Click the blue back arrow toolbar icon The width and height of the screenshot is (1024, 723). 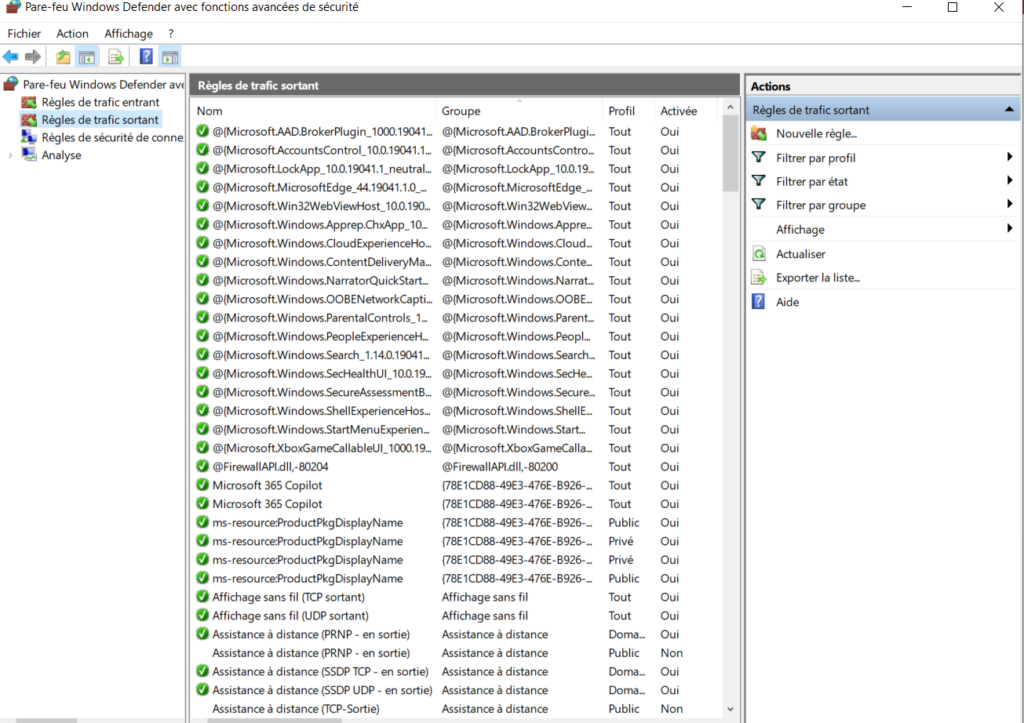(x=11, y=57)
